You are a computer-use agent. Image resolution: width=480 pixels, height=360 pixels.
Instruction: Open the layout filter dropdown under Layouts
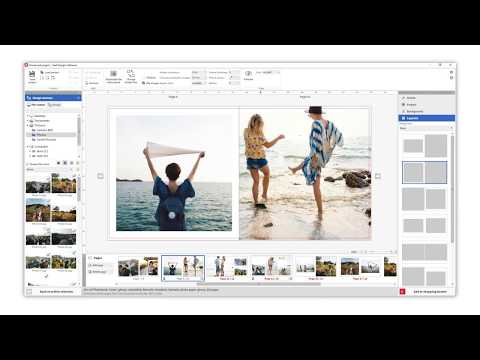(426, 128)
